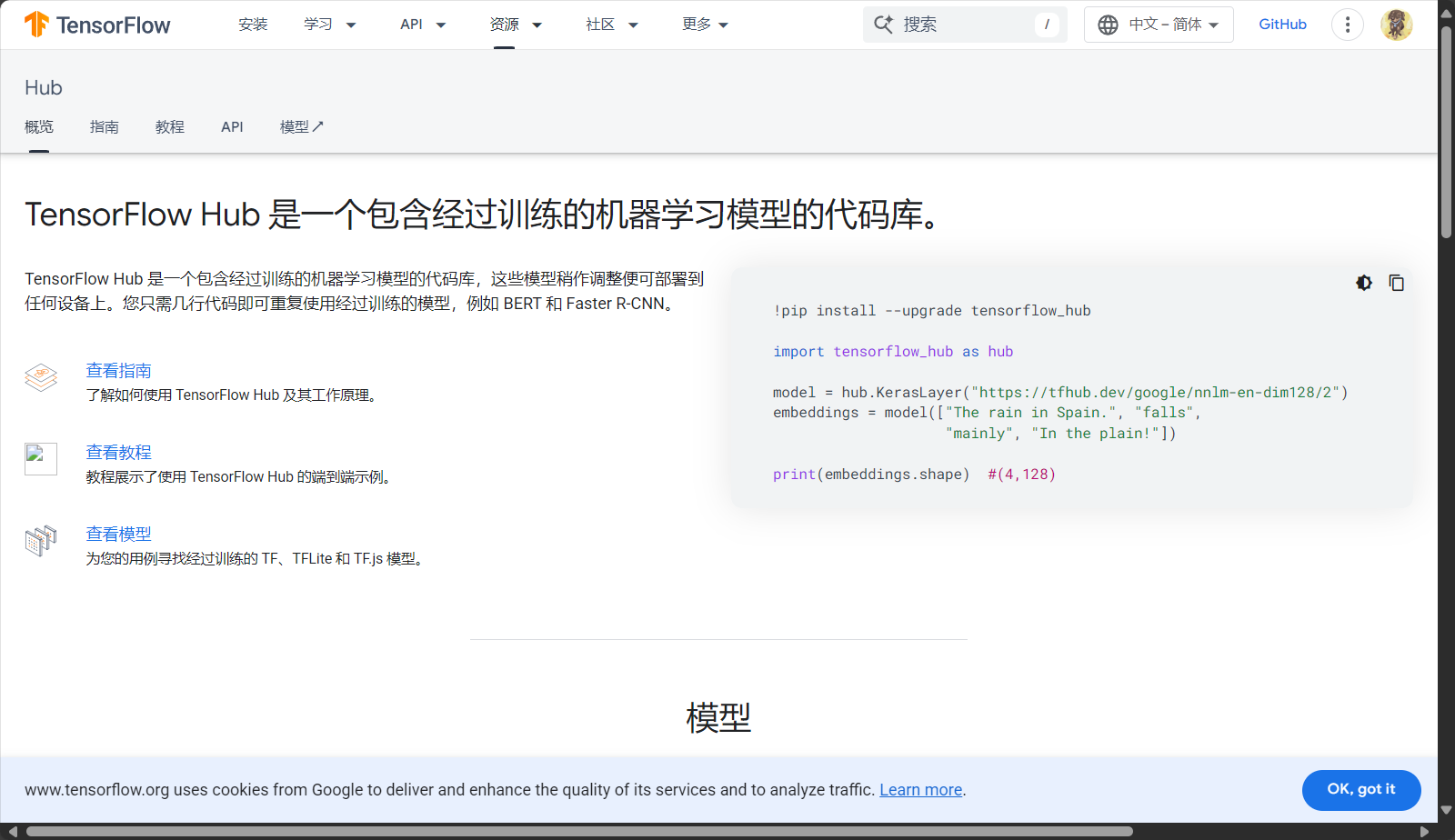
Task: Open the 中文 – 简体 language selector
Action: point(1159,25)
